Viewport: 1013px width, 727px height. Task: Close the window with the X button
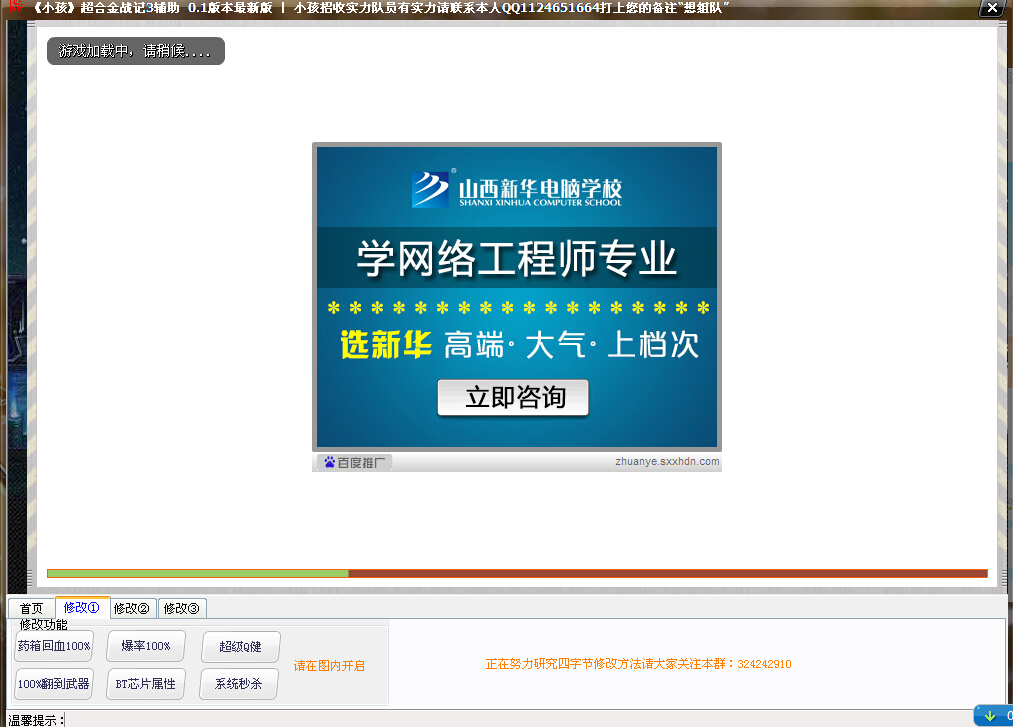click(992, 8)
